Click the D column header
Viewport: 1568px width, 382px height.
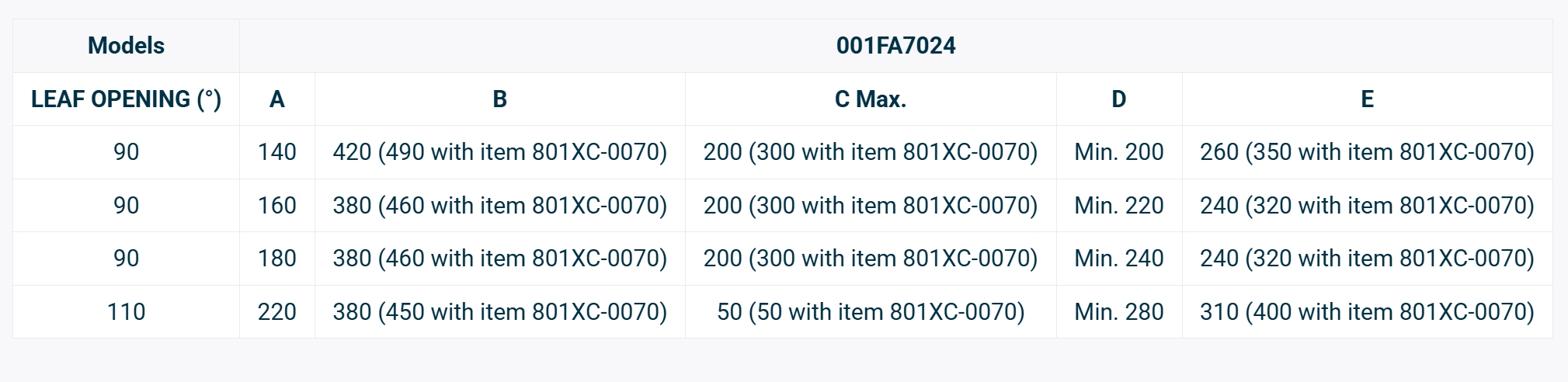point(1118,99)
